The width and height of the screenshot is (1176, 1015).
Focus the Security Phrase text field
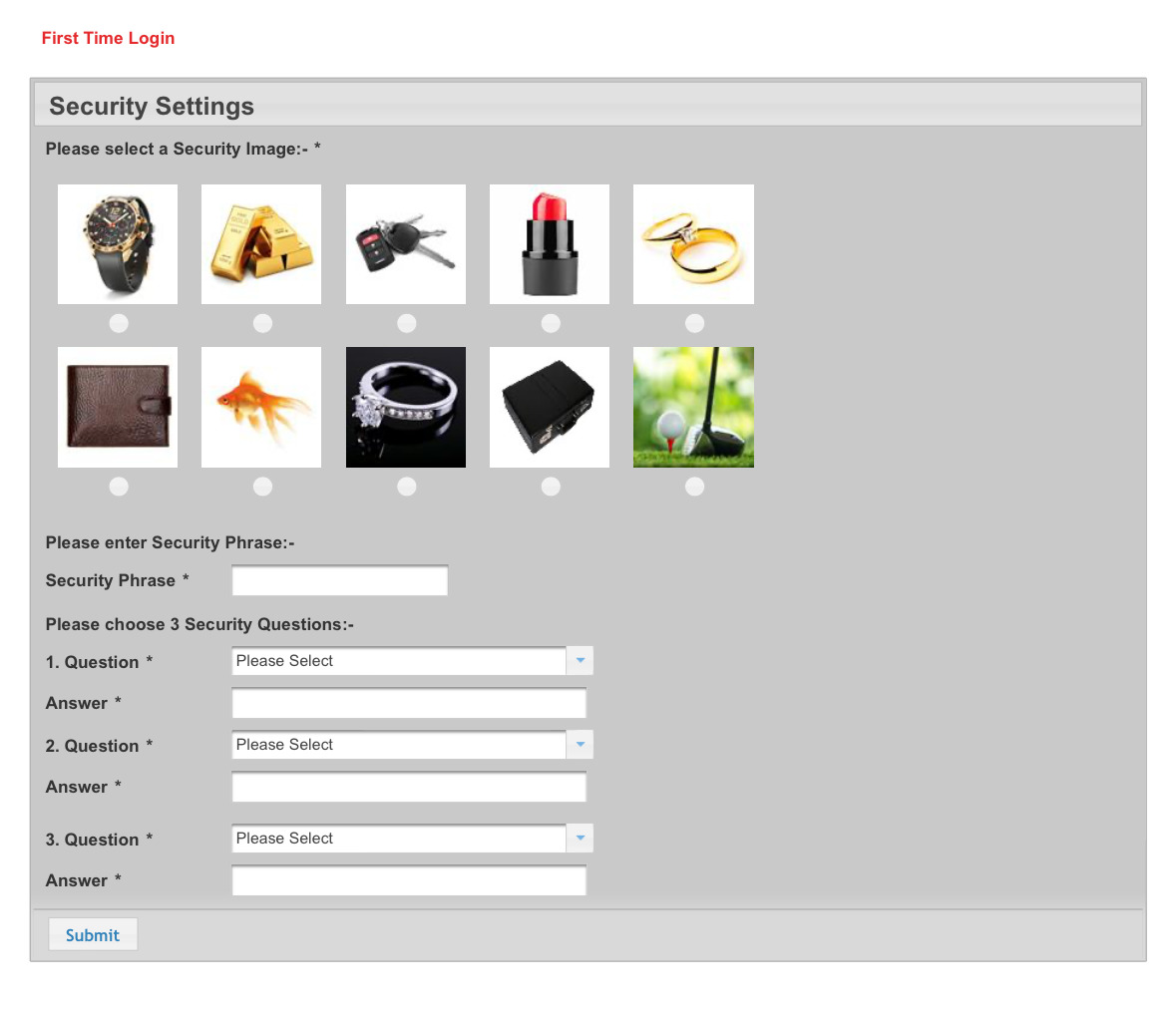[x=339, y=581]
